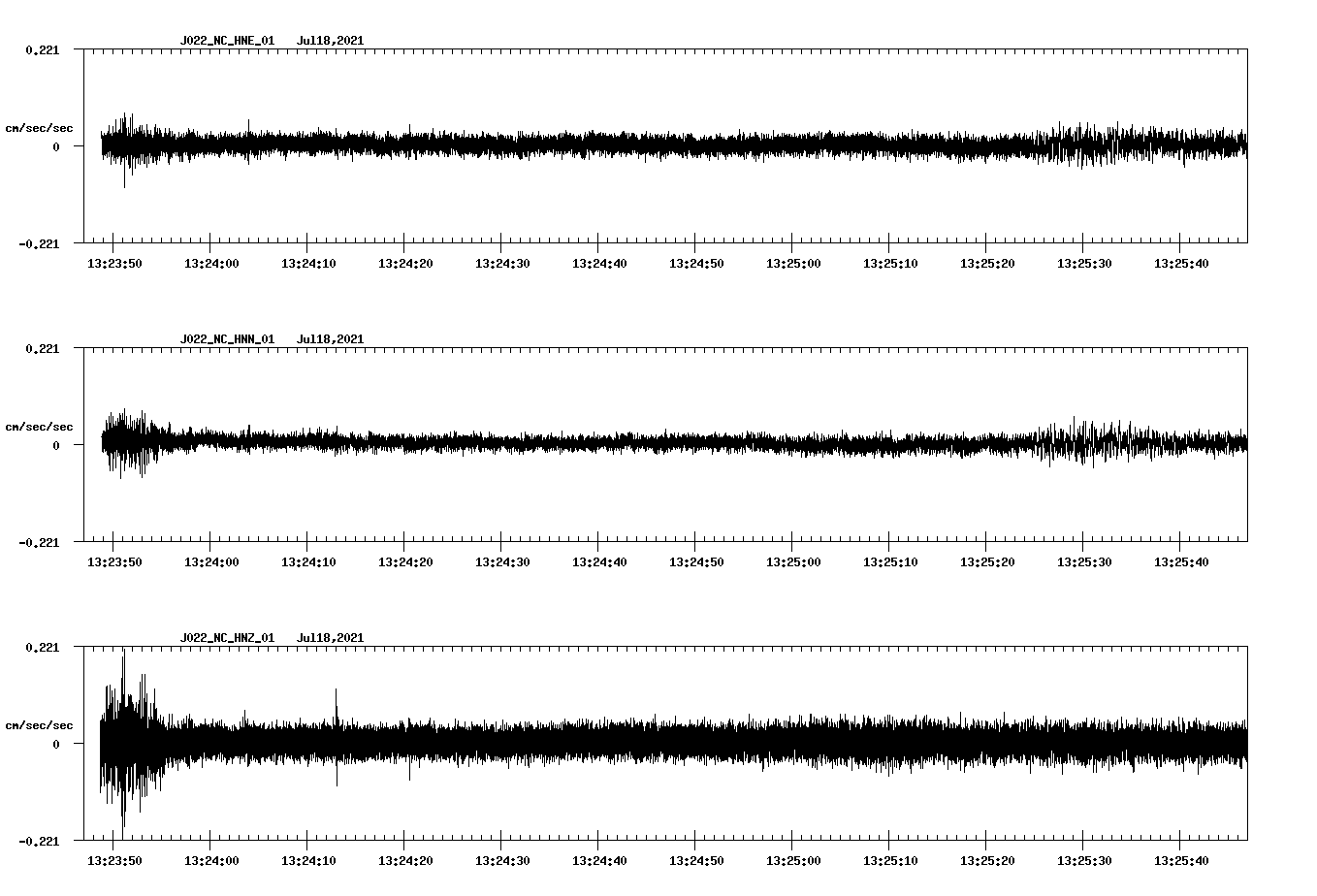Choose the 13:24:00 time on HNZ time axis
Viewport: 1317px width, 896px height.
[211, 860]
